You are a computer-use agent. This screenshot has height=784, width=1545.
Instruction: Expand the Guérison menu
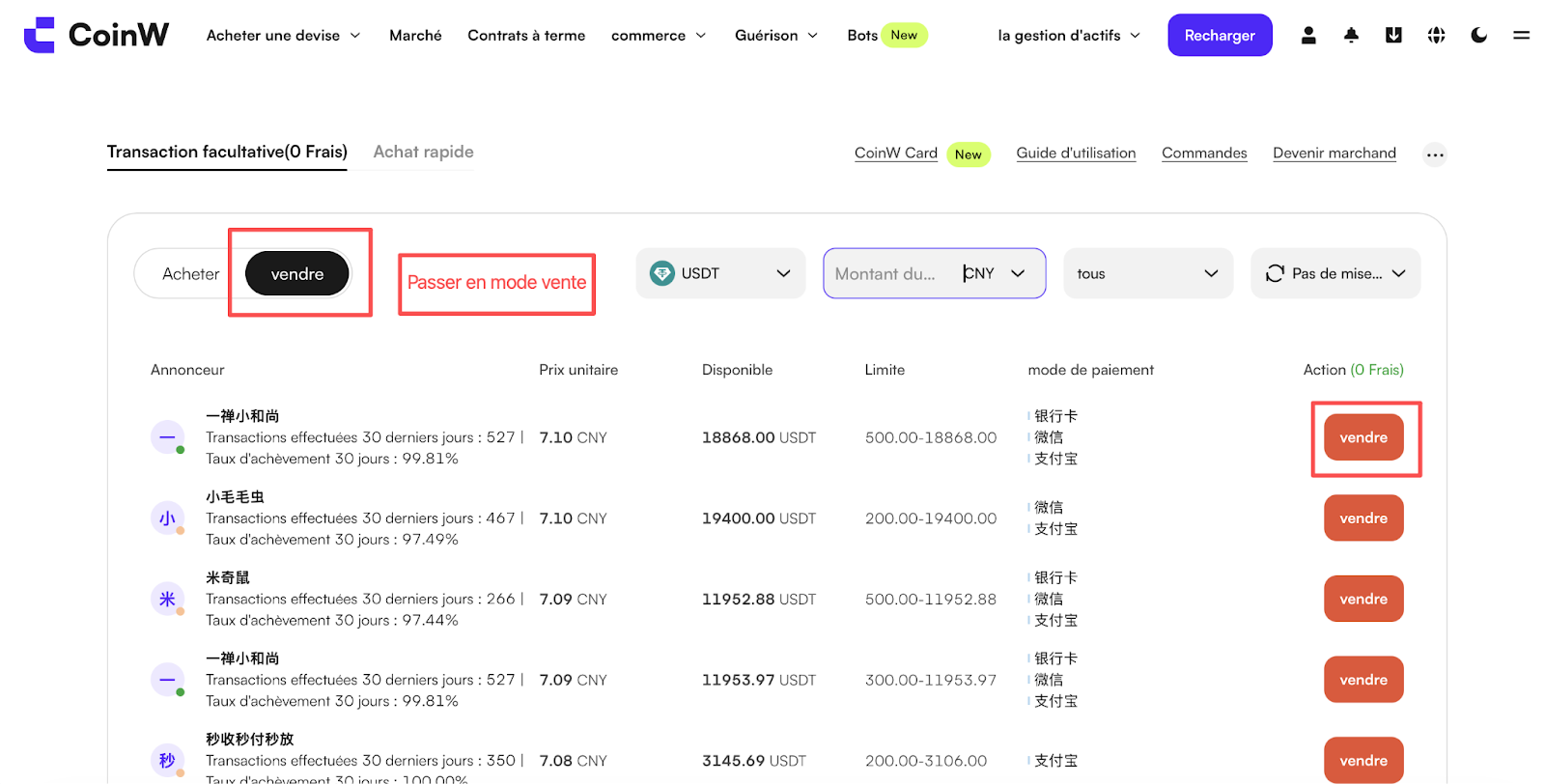776,35
